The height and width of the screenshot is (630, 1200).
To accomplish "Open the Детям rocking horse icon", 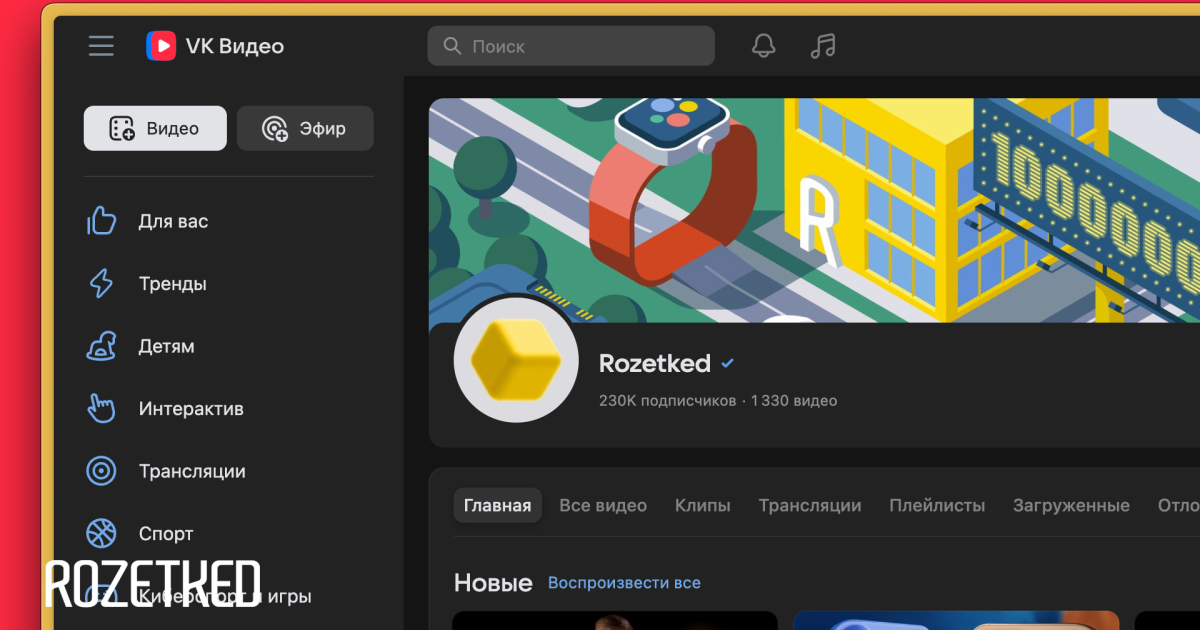I will [101, 346].
